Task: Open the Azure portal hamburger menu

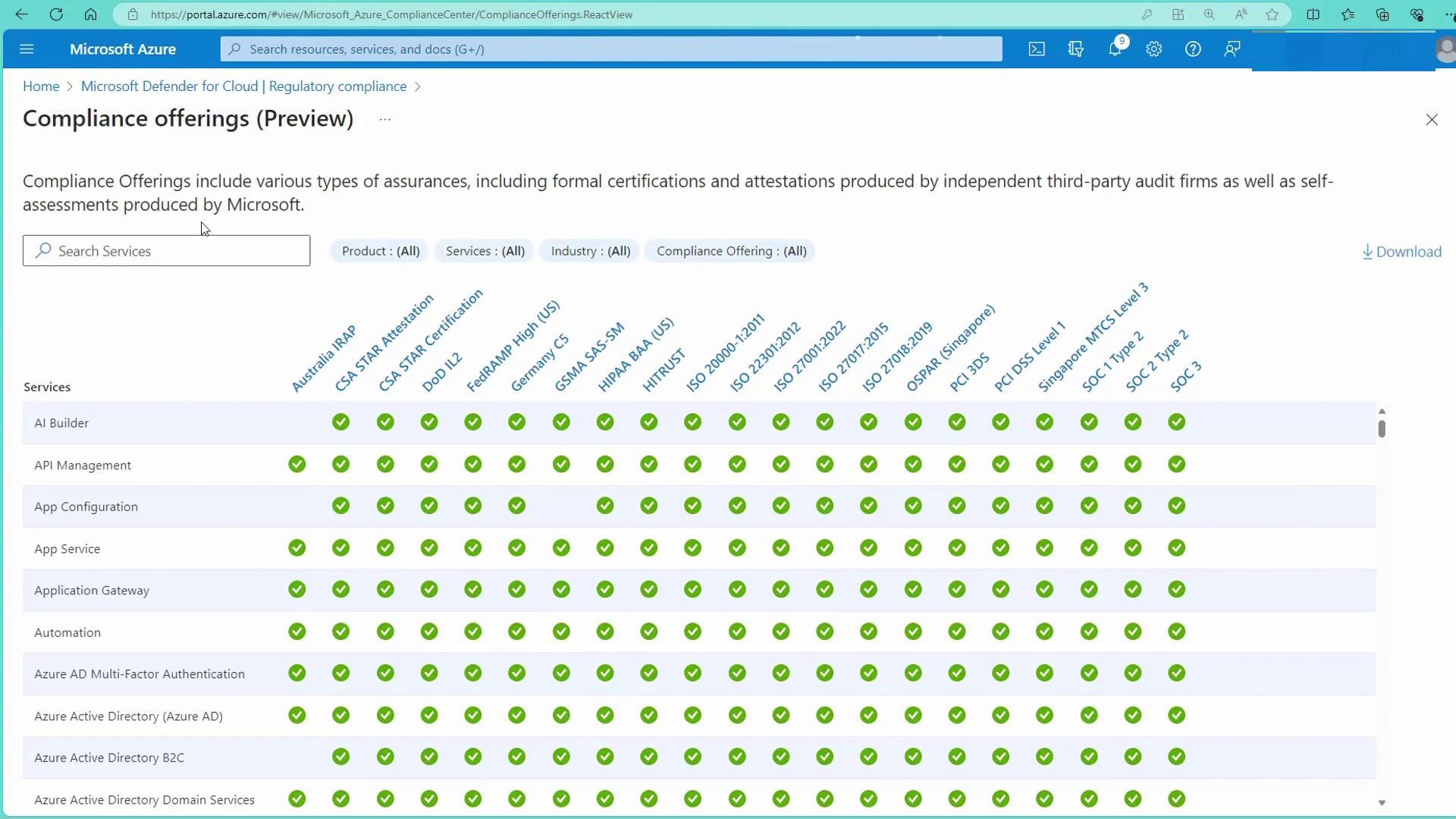Action: (x=27, y=49)
